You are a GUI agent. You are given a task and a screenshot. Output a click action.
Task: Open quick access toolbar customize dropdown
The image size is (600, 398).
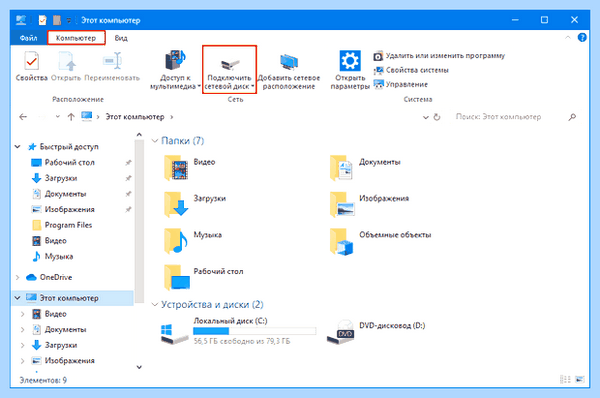click(x=69, y=20)
